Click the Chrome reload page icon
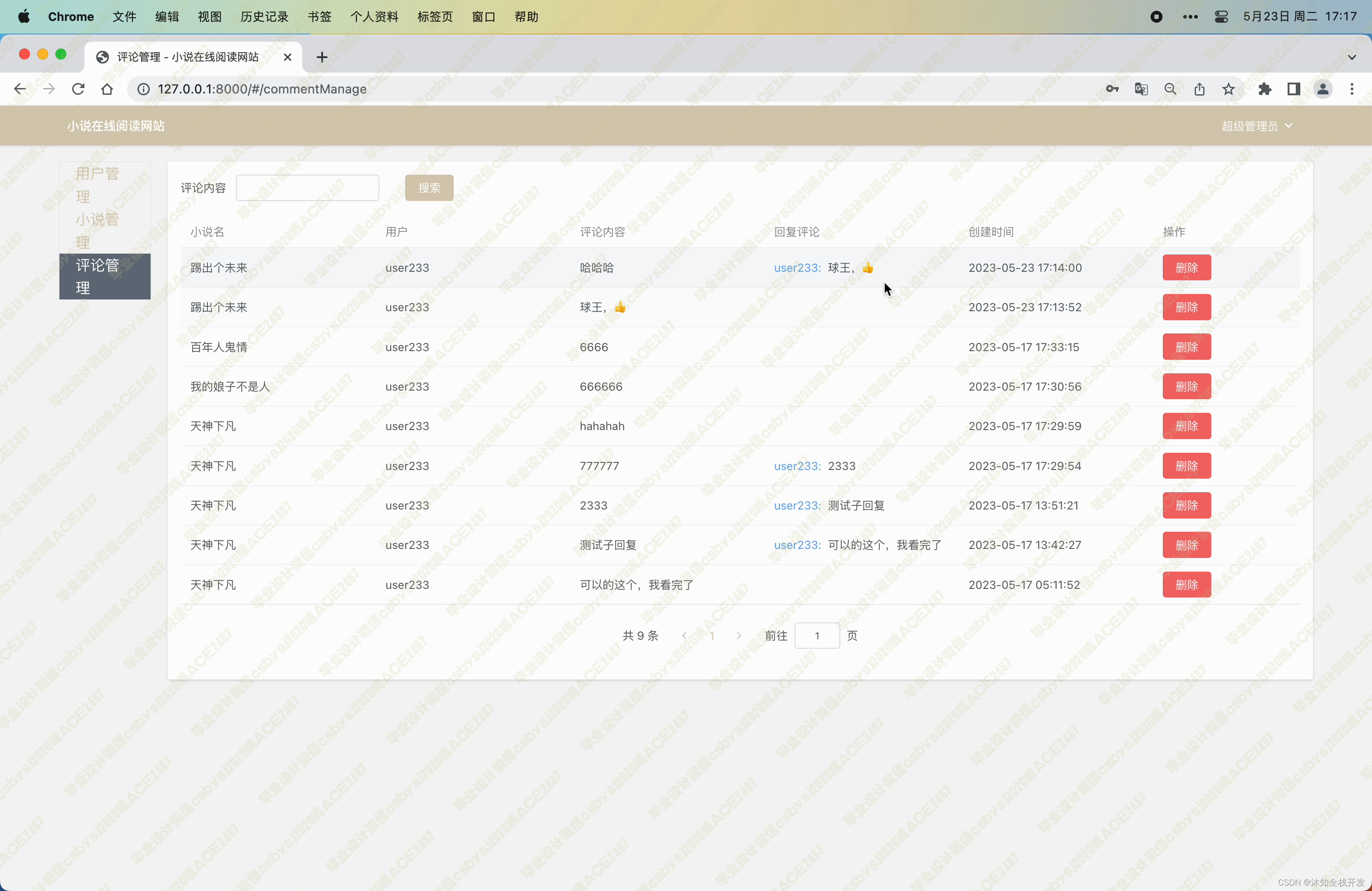The height and width of the screenshot is (891, 1372). pos(78,89)
